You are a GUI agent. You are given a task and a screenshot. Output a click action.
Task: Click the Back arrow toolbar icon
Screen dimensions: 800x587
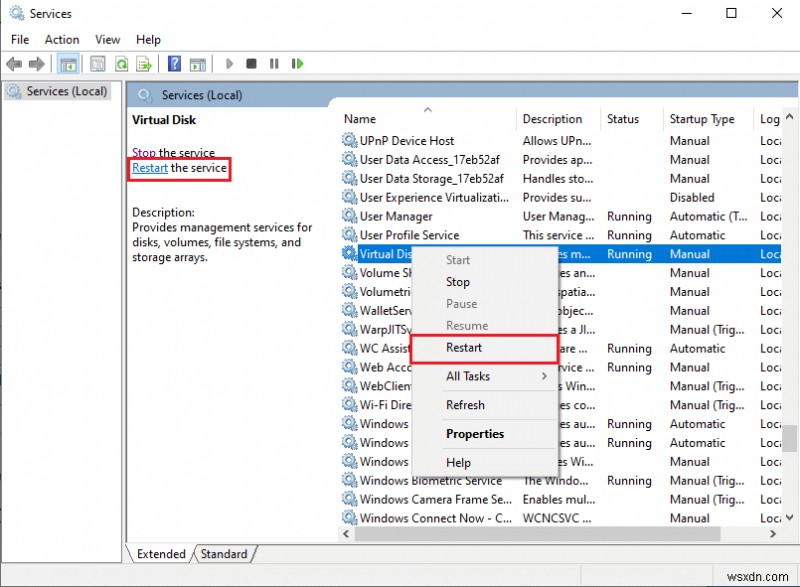14,64
